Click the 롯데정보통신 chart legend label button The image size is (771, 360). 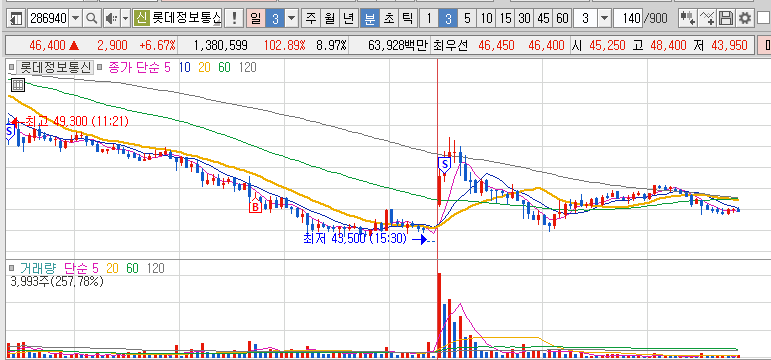54,67
